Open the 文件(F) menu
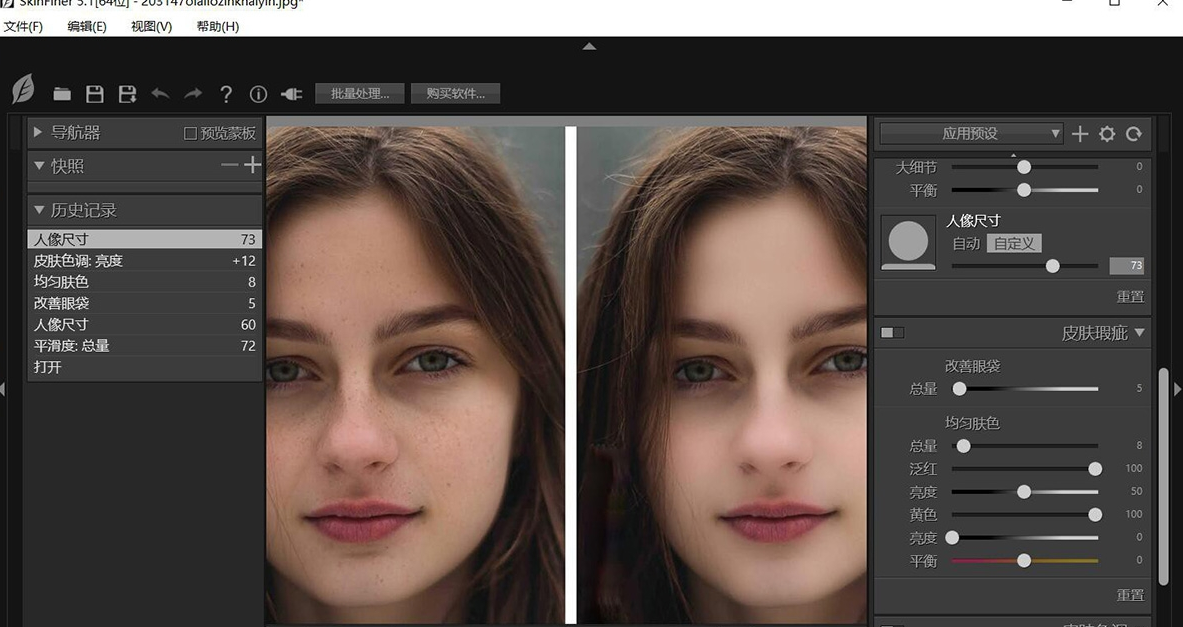 point(23,26)
